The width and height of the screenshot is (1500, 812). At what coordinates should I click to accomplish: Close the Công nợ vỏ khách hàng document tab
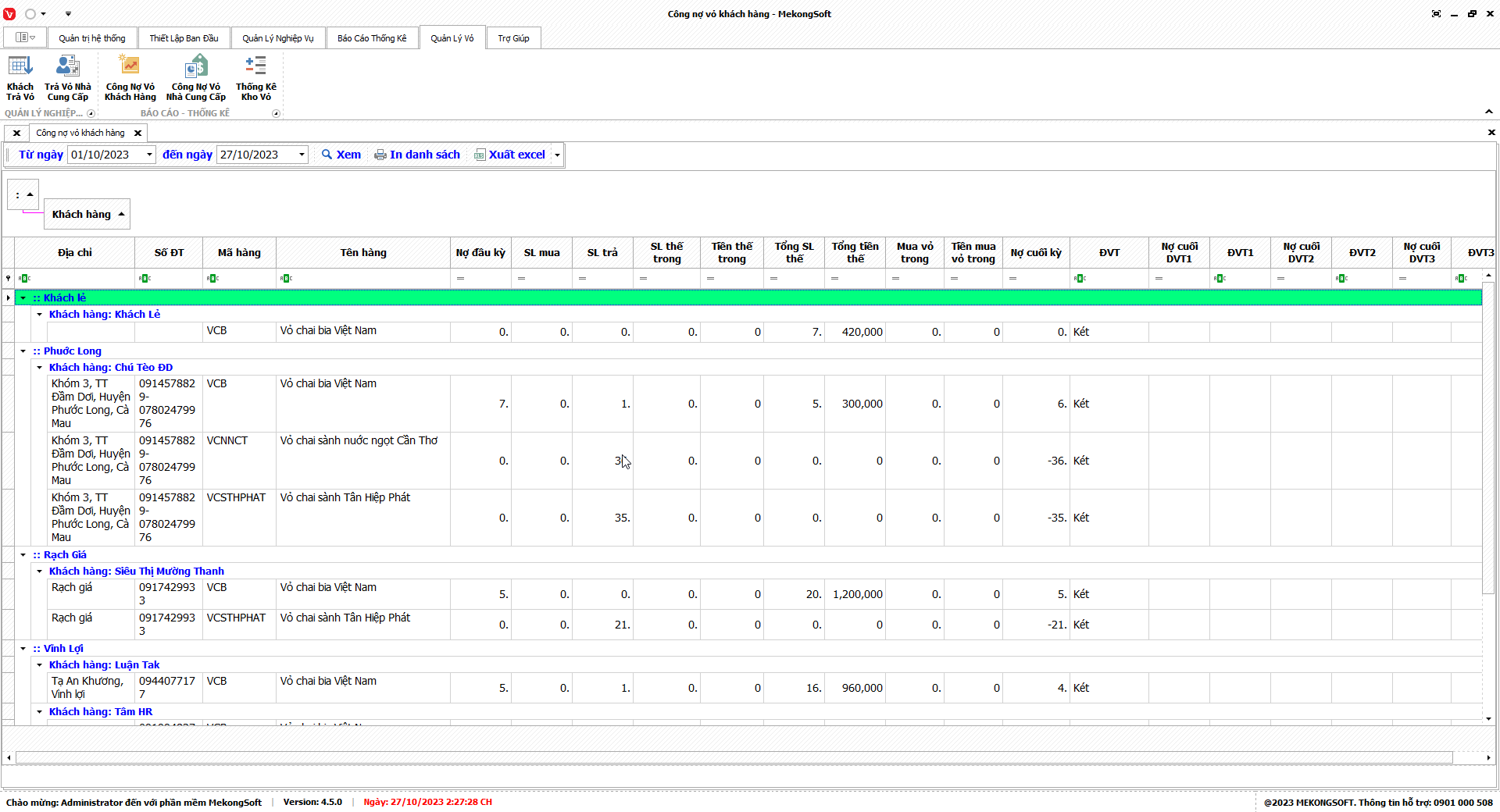pyautogui.click(x=137, y=134)
